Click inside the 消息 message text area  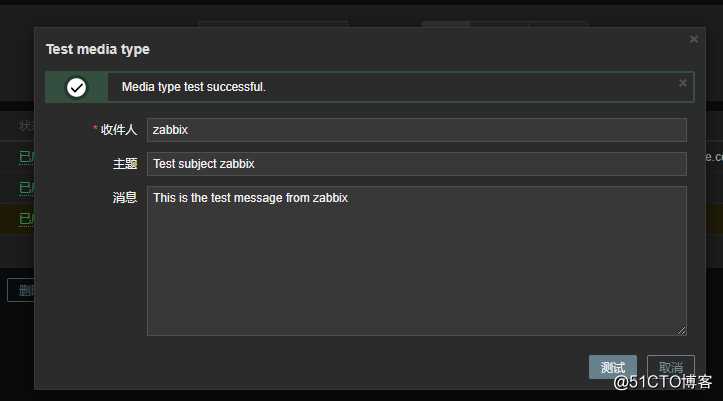tap(417, 260)
